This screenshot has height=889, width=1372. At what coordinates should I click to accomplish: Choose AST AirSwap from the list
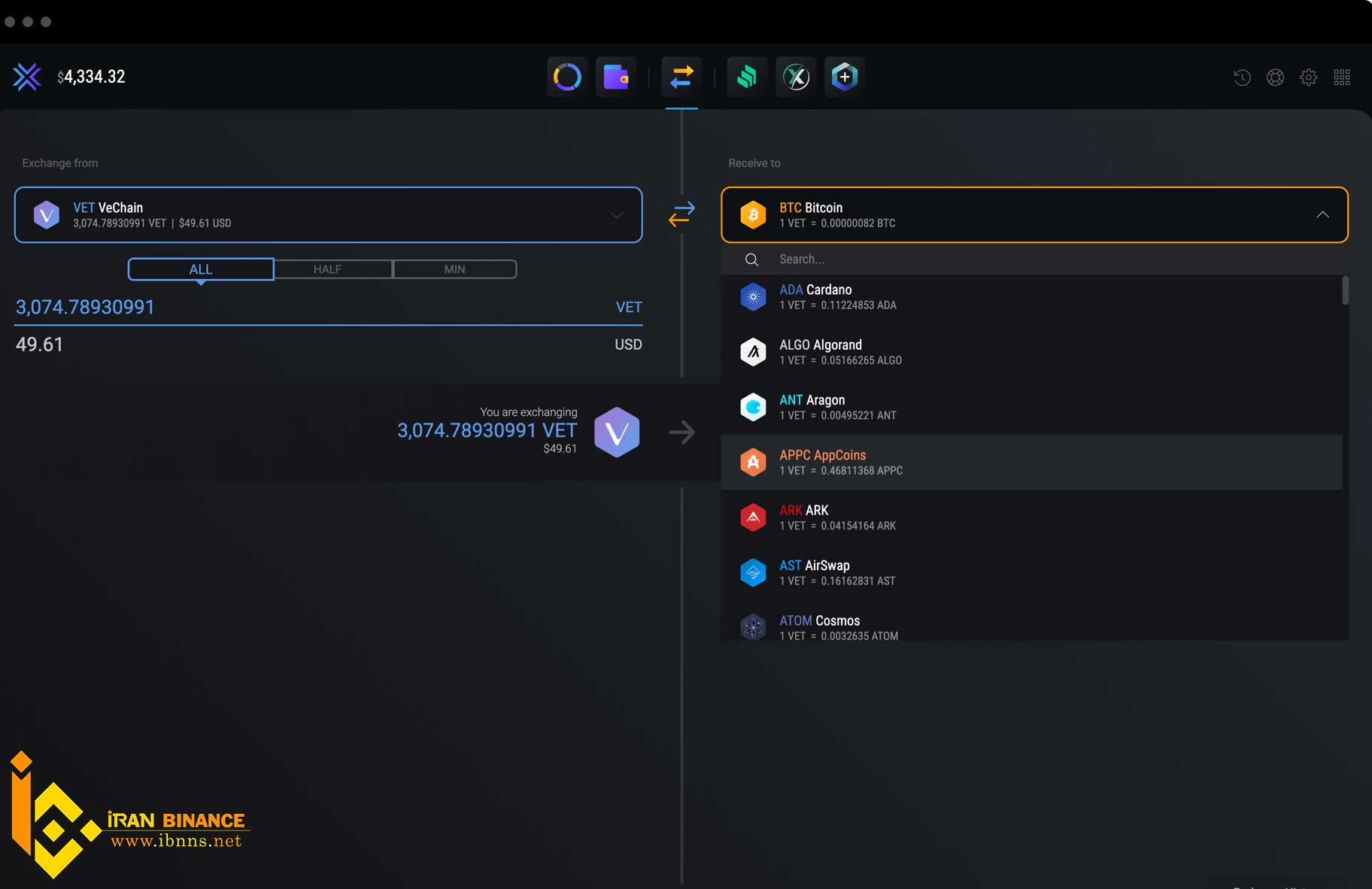[1031, 572]
